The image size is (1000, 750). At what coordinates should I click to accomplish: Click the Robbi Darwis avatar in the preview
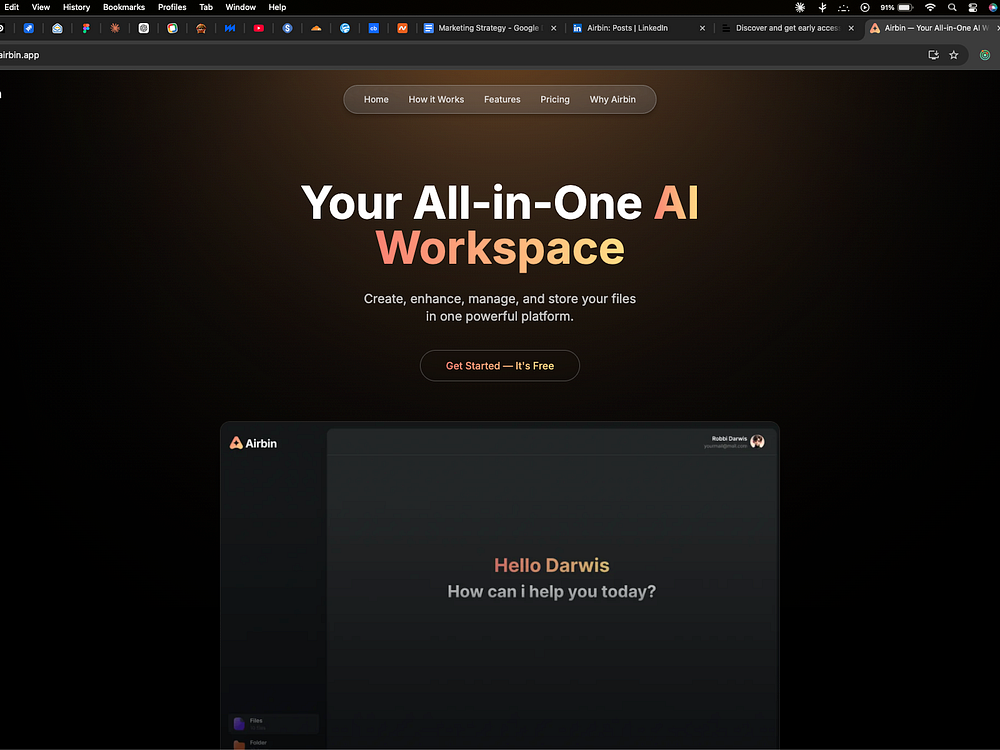(757, 441)
